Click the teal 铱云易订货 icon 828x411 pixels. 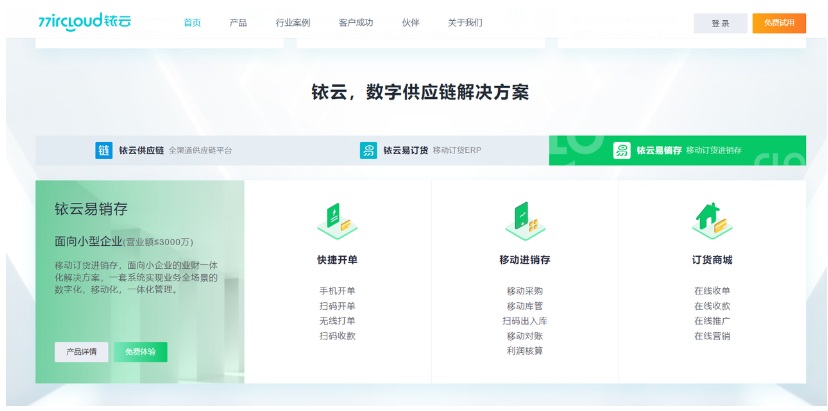368,150
